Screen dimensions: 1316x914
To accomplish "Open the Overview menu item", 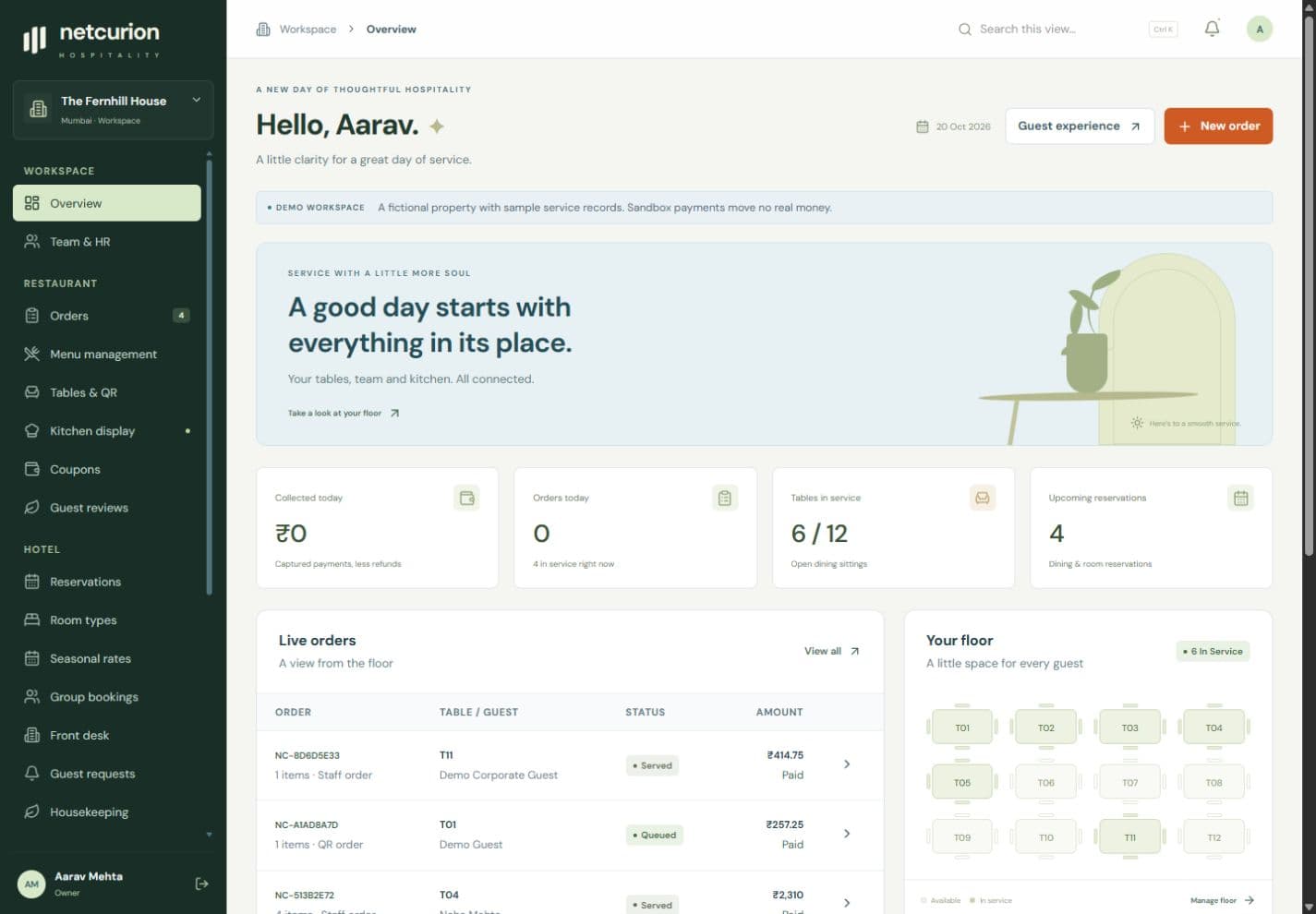I will pos(107,203).
